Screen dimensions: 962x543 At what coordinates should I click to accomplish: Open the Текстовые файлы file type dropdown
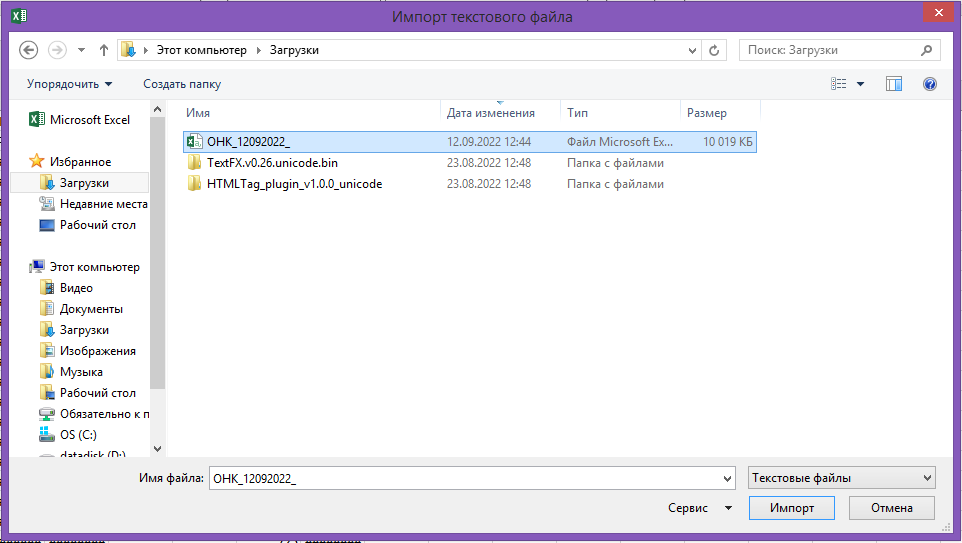point(841,478)
